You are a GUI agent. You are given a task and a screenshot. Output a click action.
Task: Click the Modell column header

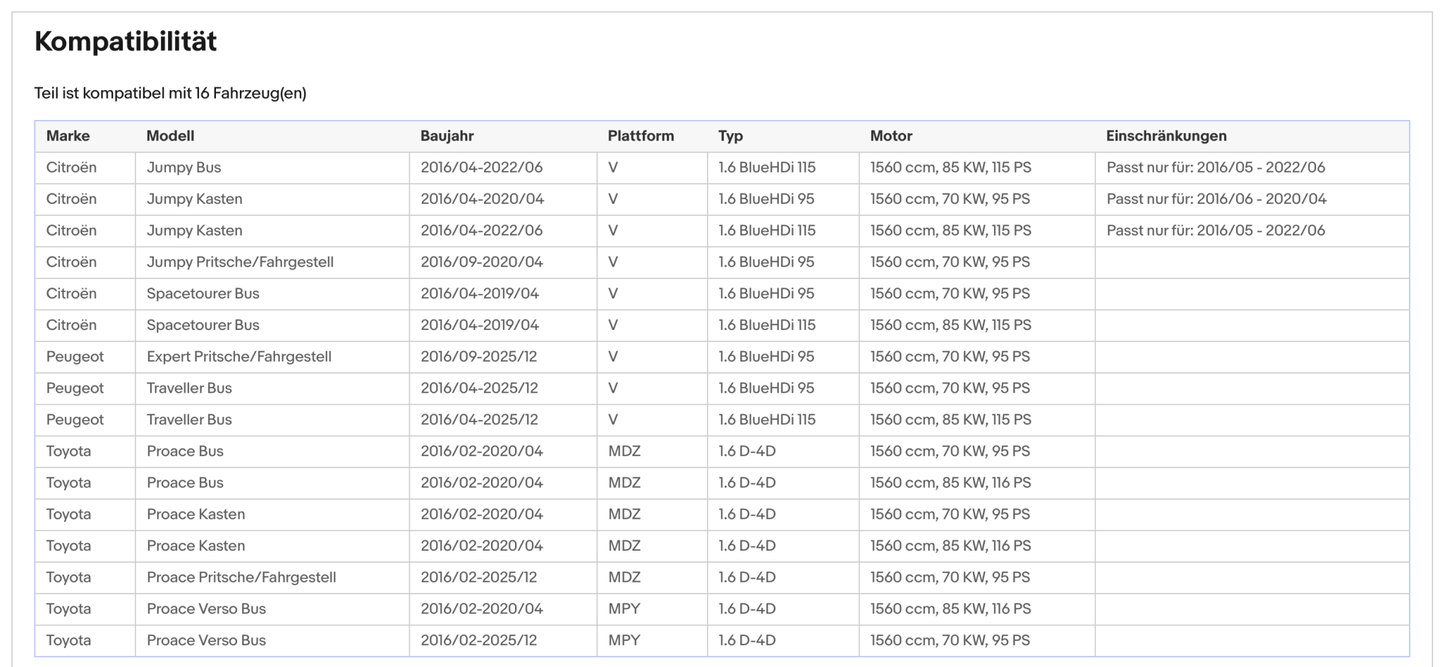tap(170, 136)
